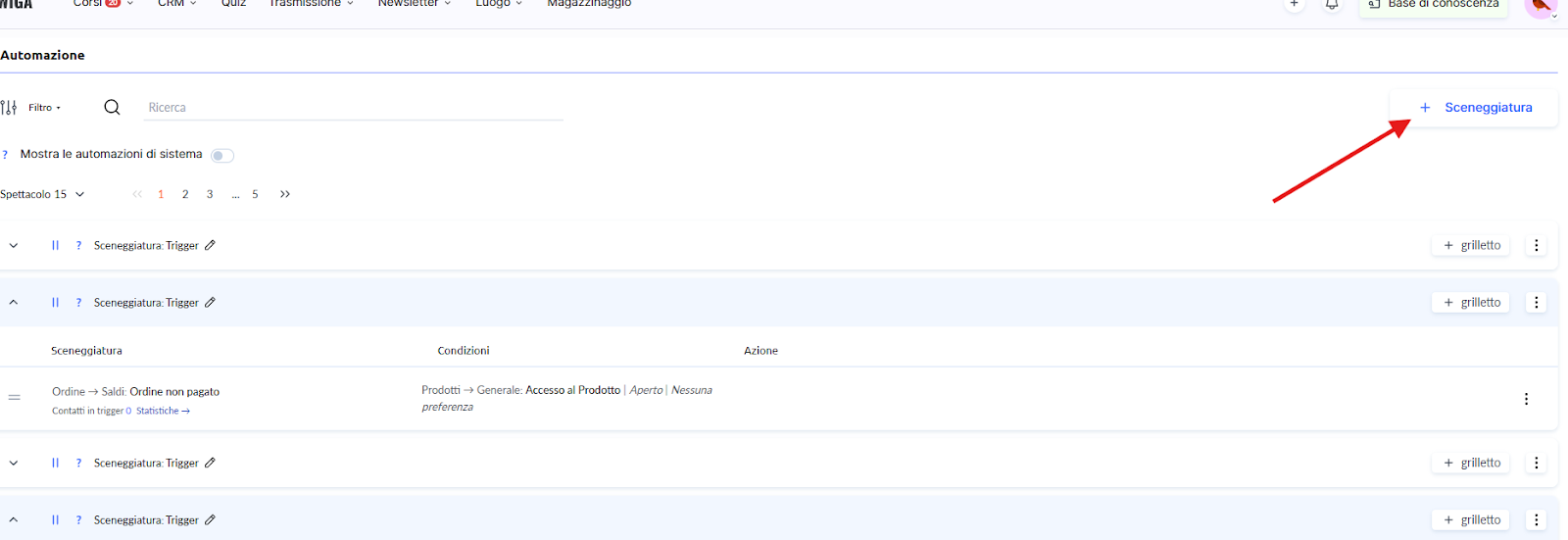Click Accesso al Prodotto condition text
This screenshot has width=1568, height=540.
tap(572, 390)
